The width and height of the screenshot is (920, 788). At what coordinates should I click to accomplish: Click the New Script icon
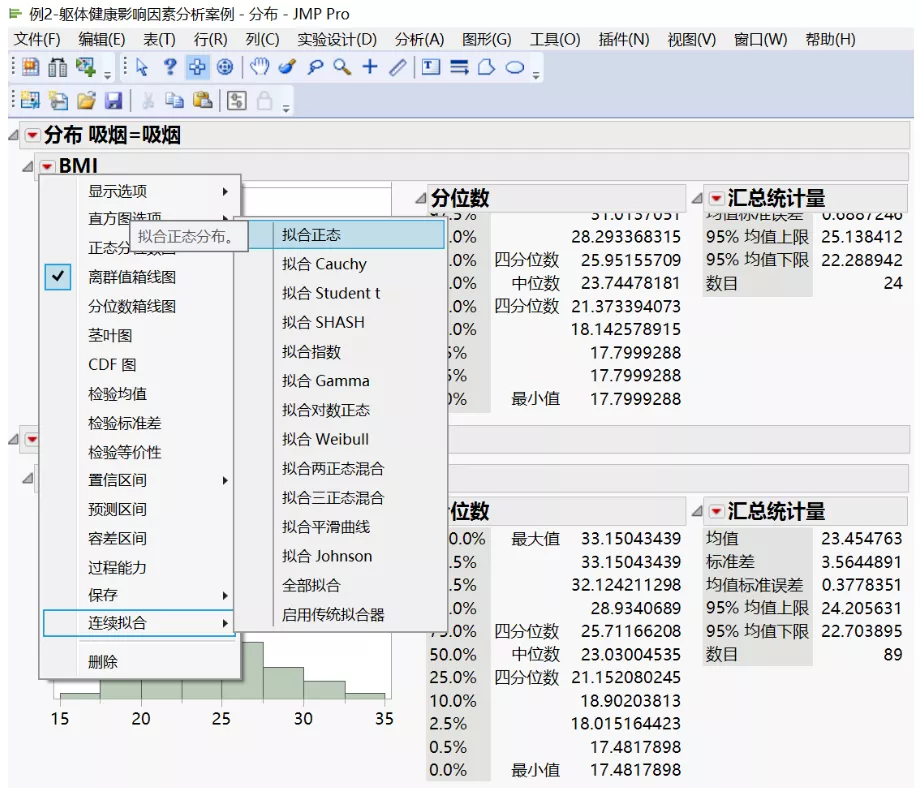[58, 100]
